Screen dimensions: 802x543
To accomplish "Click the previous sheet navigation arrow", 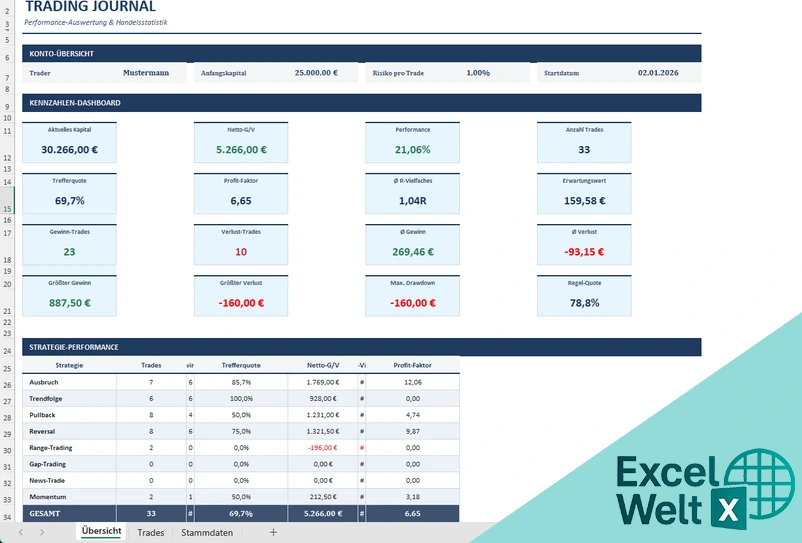I will 20,532.
